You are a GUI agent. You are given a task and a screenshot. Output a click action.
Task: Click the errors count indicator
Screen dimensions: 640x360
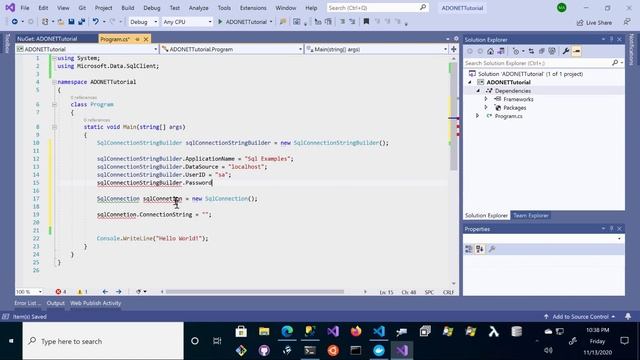pyautogui.click(x=61, y=291)
